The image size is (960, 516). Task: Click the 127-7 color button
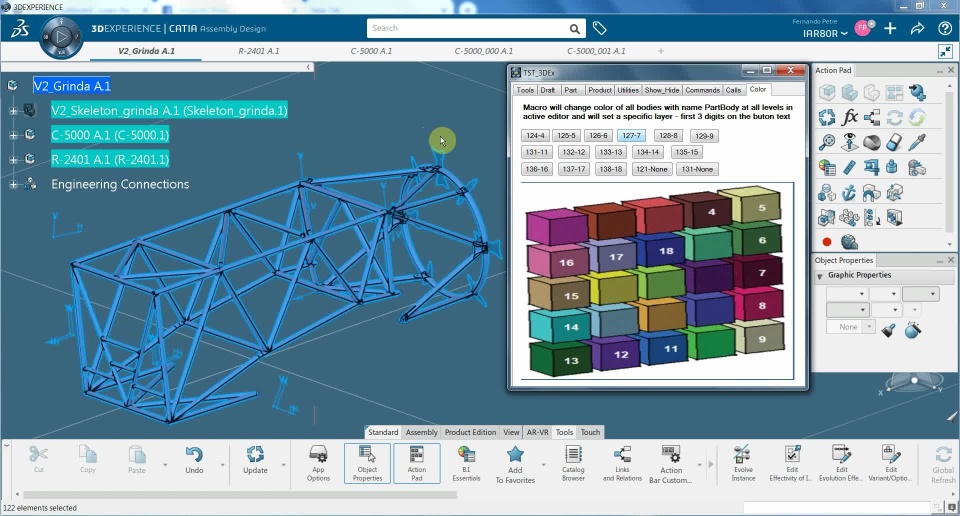(x=631, y=136)
